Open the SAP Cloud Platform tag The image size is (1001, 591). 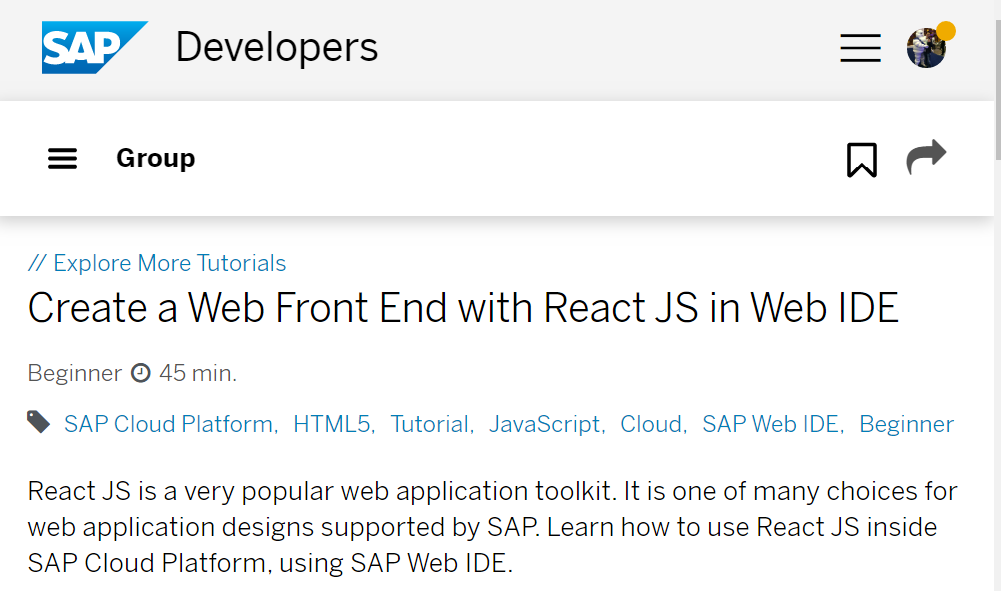click(x=170, y=424)
